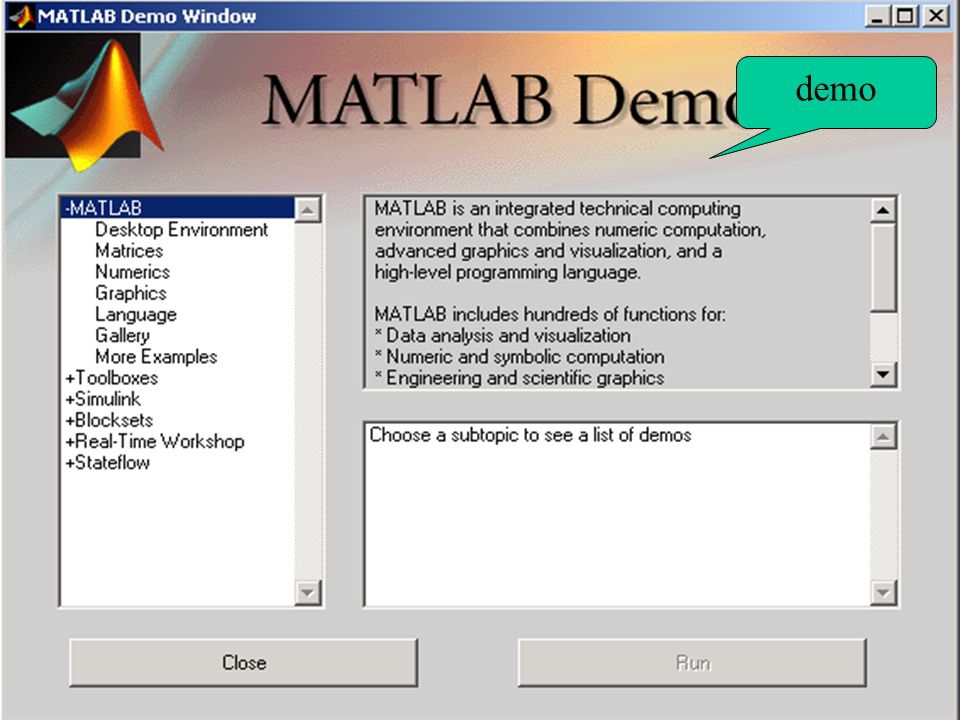Click the '* Data analysis and visualization' line
Viewport: 960px width, 720px height.
(x=503, y=336)
